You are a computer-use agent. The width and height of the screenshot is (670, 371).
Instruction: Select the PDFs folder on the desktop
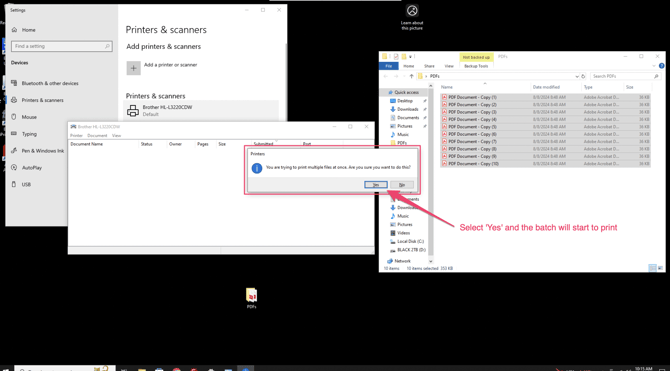point(252,298)
